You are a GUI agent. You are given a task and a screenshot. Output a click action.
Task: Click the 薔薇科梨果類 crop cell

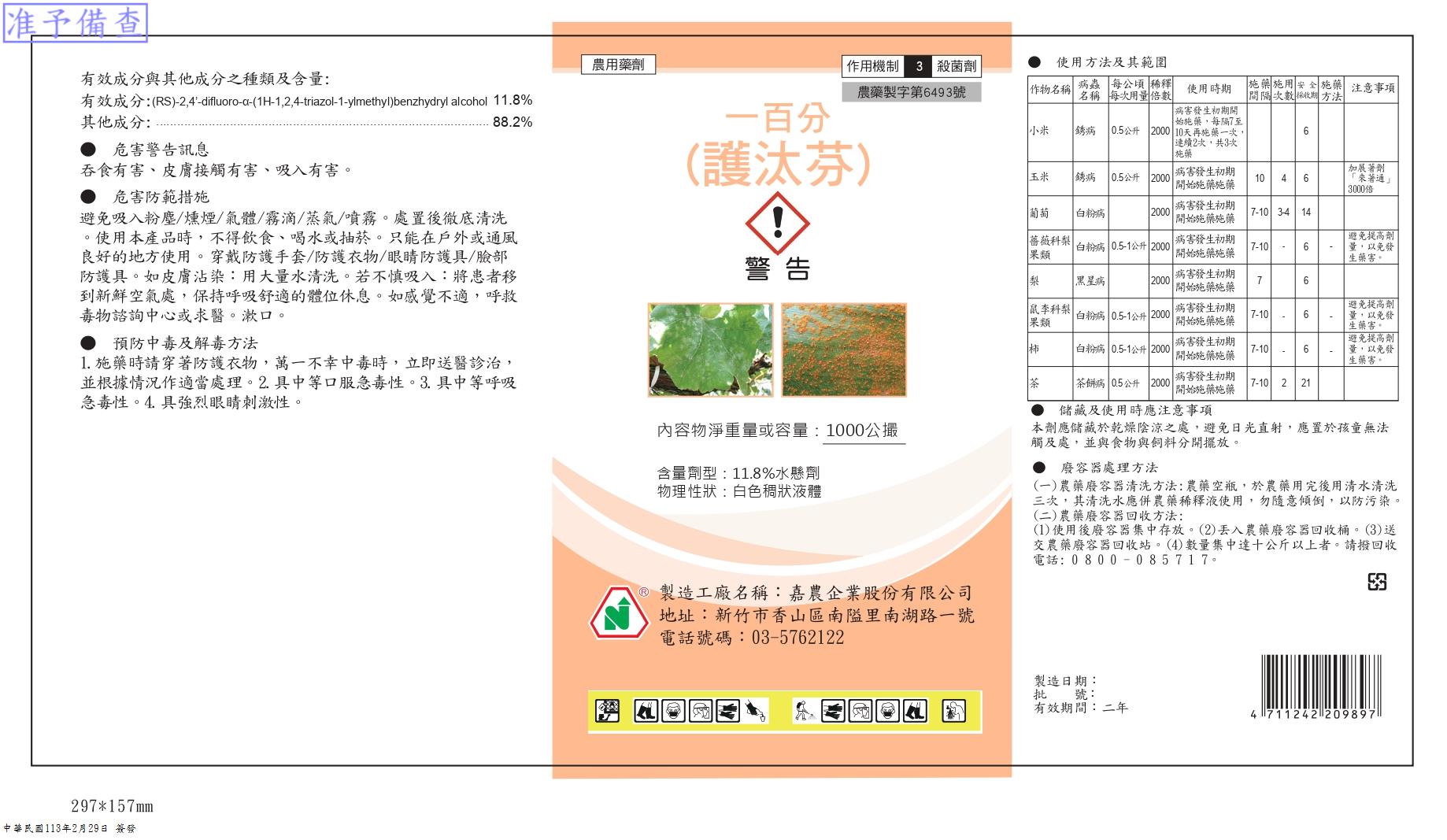(1050, 246)
